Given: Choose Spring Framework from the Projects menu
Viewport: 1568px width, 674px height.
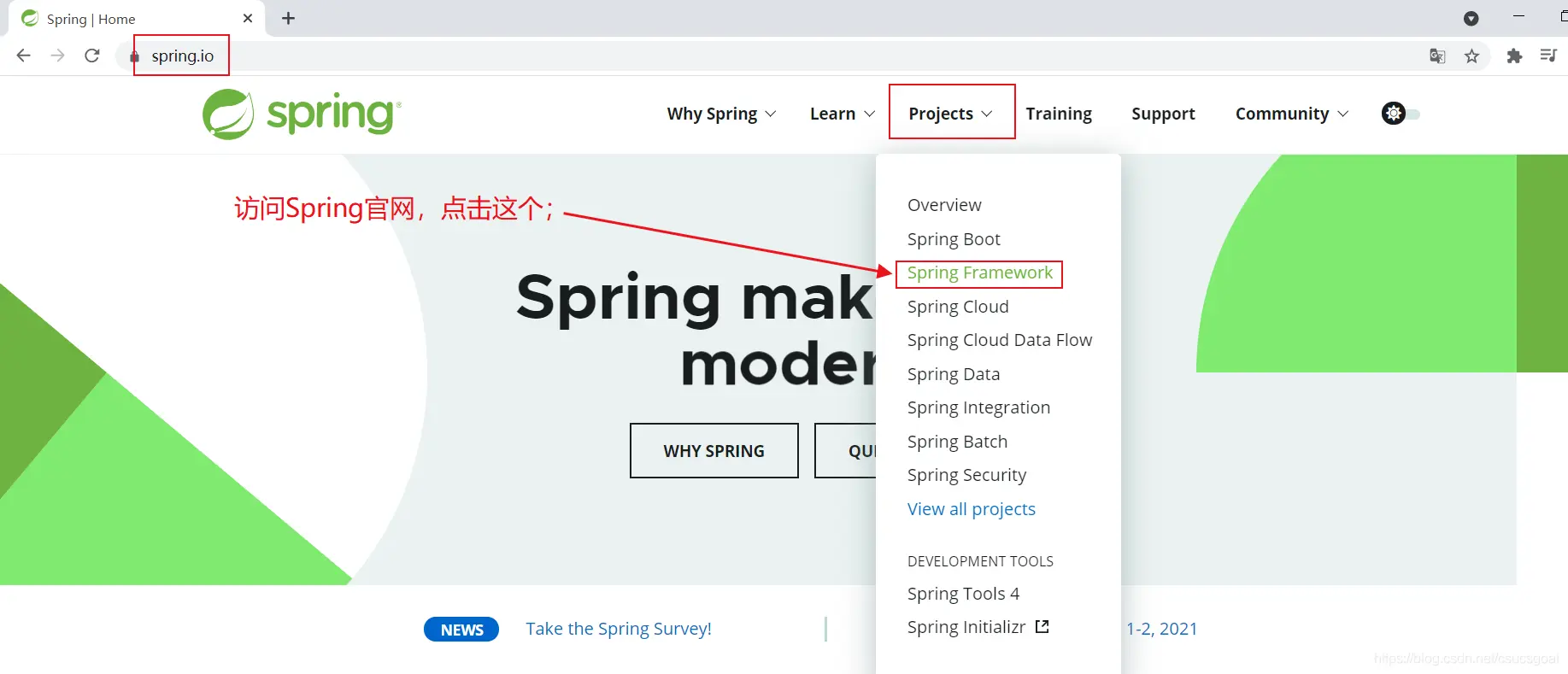Looking at the screenshot, I should (979, 273).
